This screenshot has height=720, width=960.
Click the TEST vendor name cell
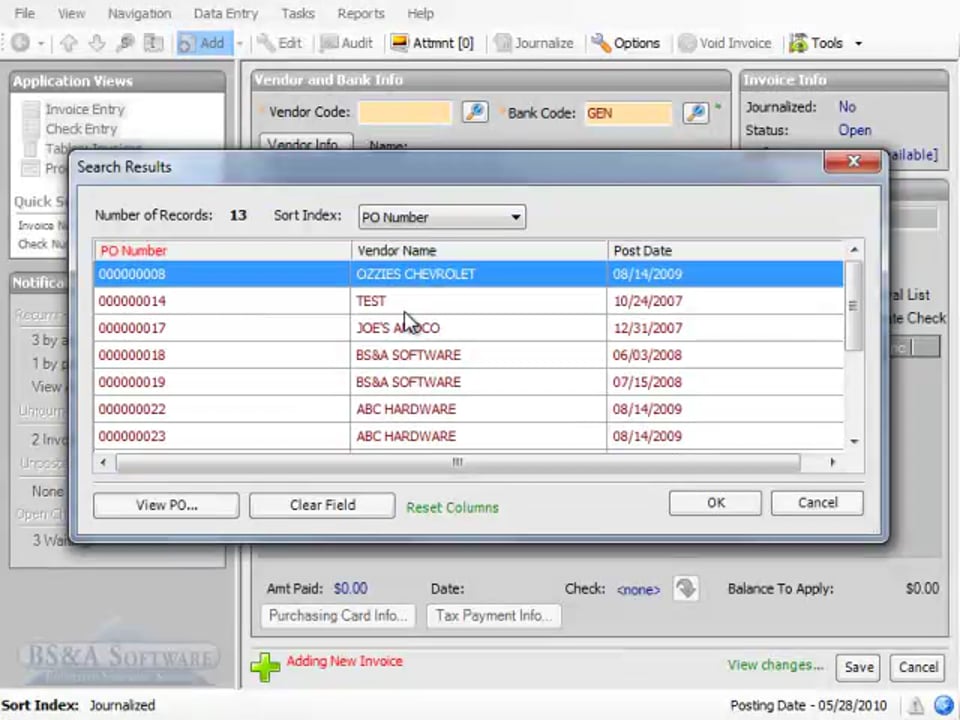[479, 301]
